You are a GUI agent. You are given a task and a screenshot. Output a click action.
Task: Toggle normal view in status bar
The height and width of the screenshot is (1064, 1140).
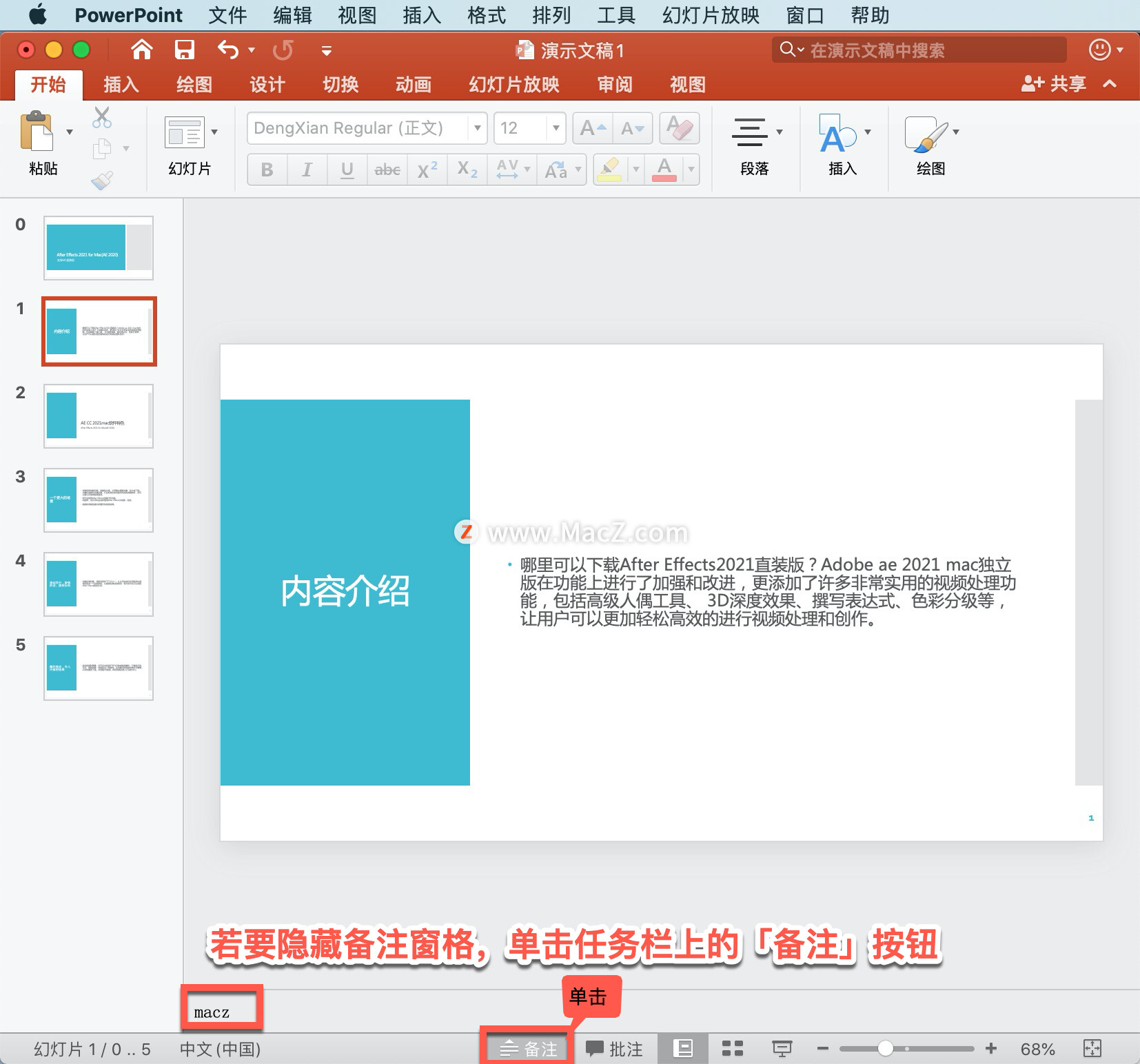point(682,1049)
